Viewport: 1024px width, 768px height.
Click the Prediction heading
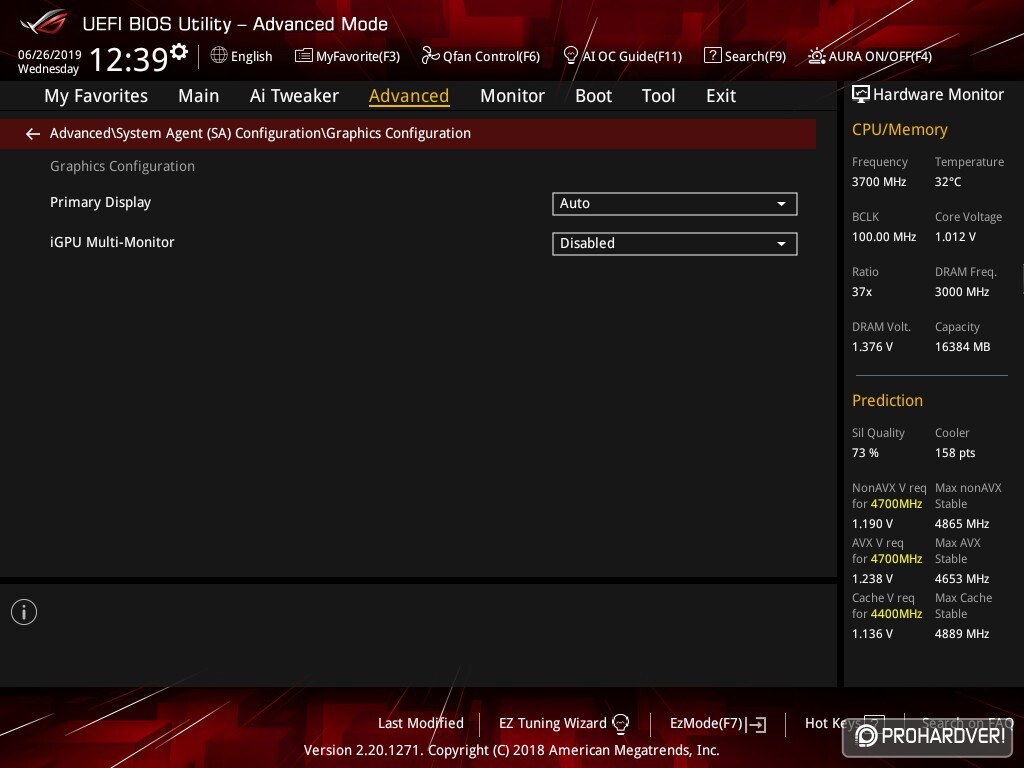coord(887,400)
